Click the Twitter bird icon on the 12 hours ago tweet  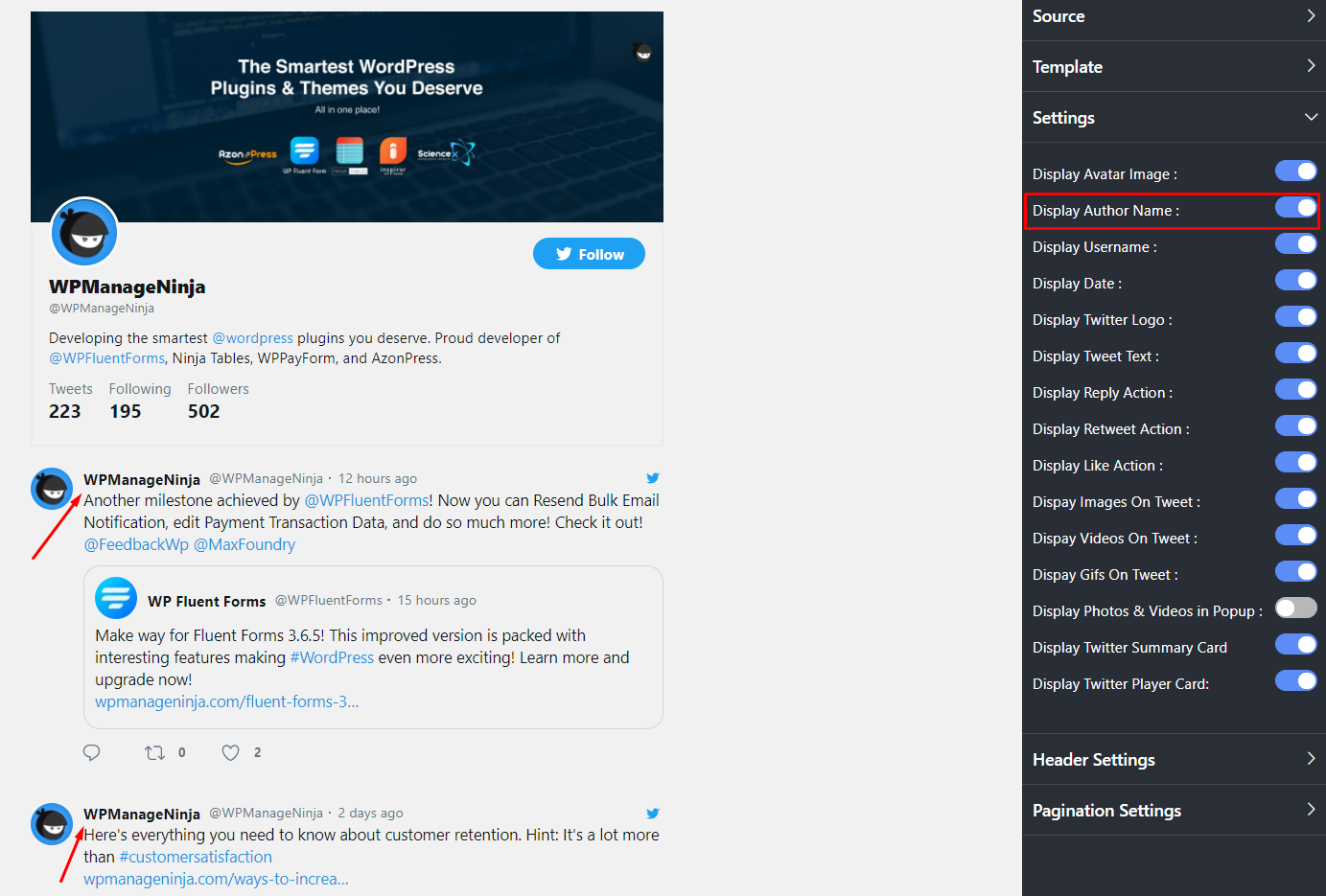click(653, 478)
